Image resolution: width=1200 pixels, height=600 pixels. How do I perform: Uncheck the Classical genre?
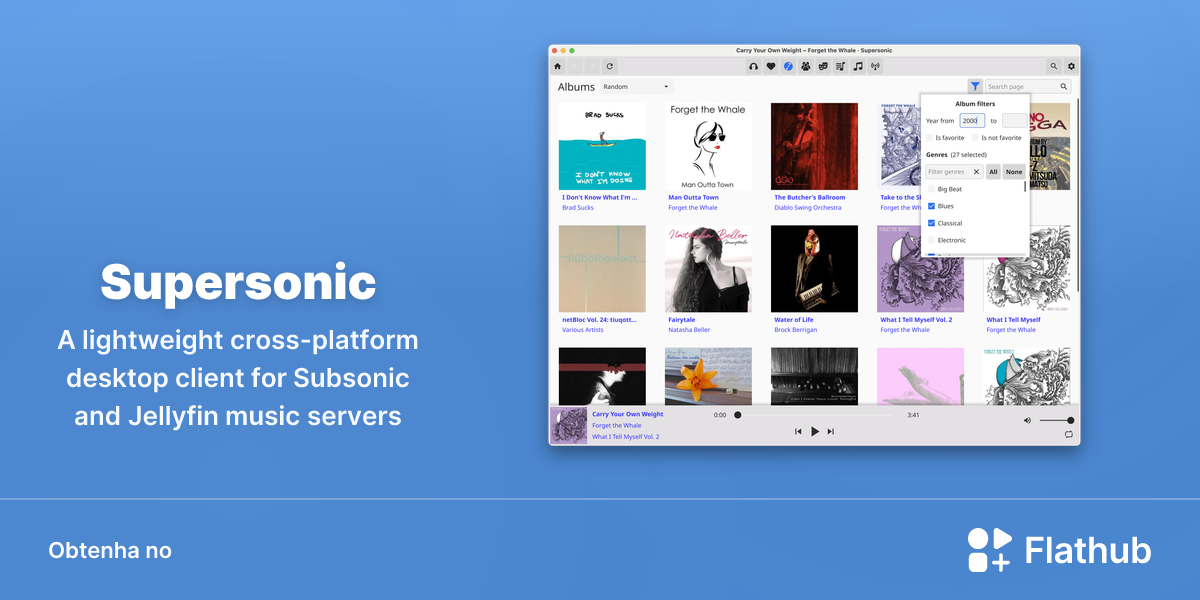932,223
